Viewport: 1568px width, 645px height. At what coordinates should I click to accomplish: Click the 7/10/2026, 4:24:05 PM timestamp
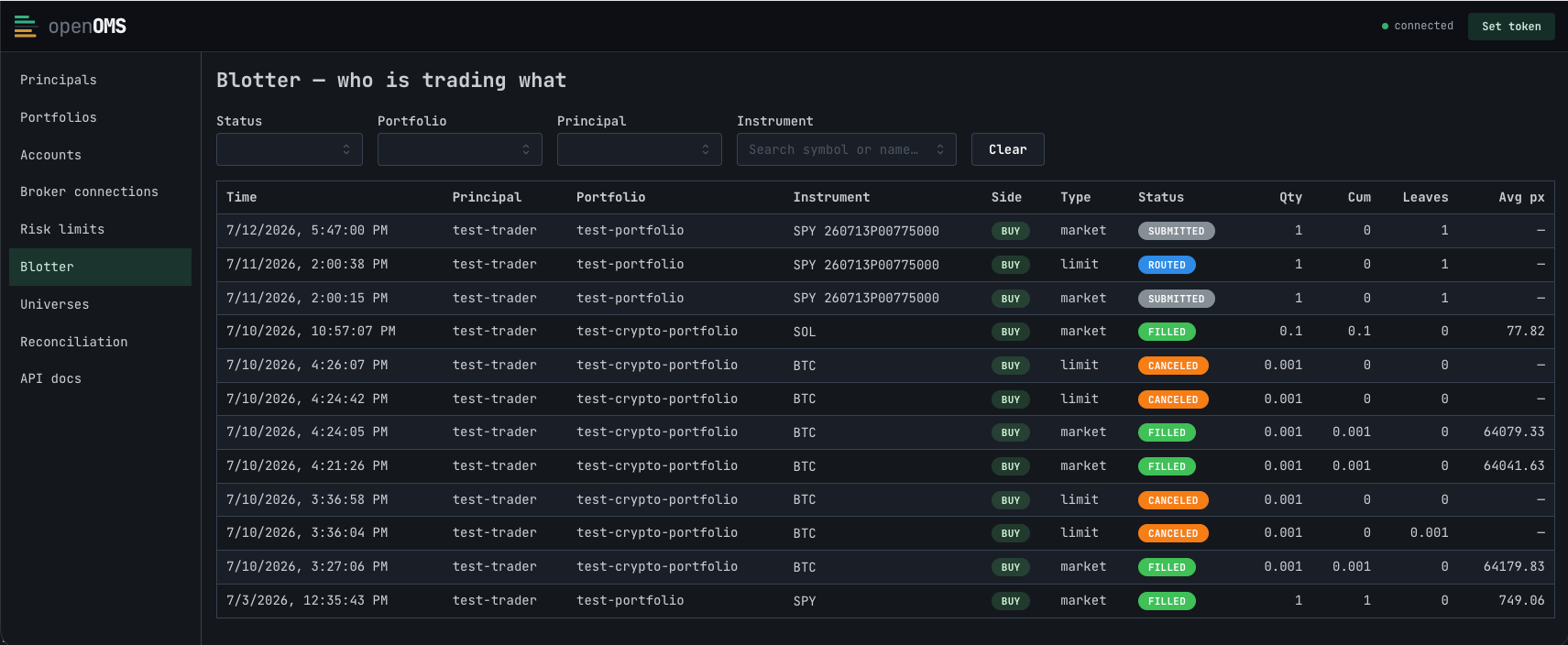tap(307, 432)
